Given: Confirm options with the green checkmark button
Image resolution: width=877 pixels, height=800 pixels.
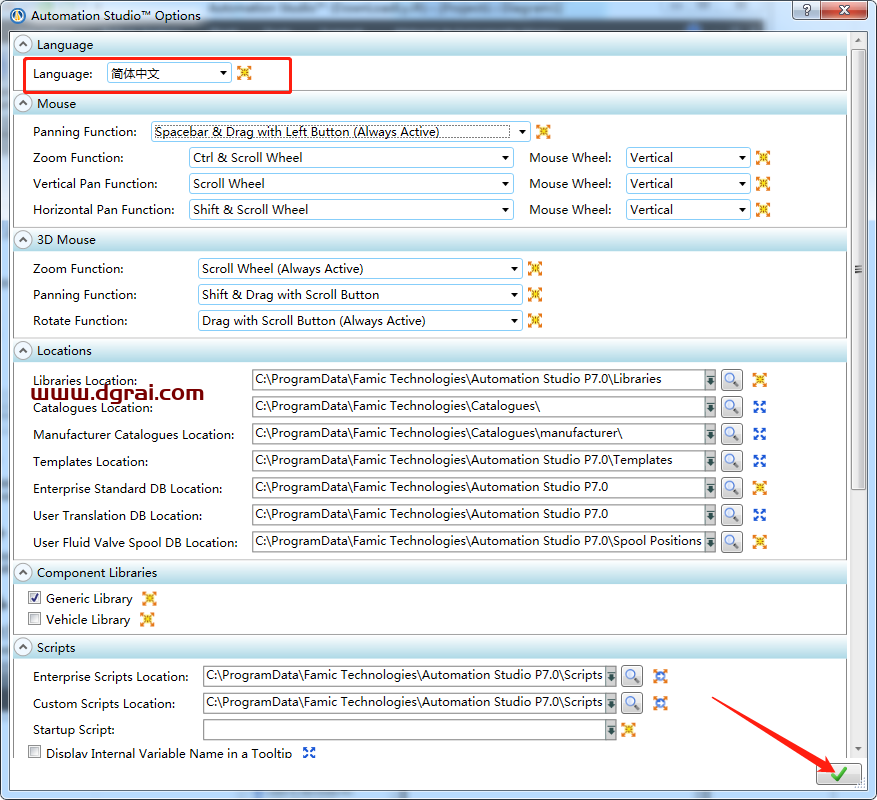Looking at the screenshot, I should click(838, 774).
